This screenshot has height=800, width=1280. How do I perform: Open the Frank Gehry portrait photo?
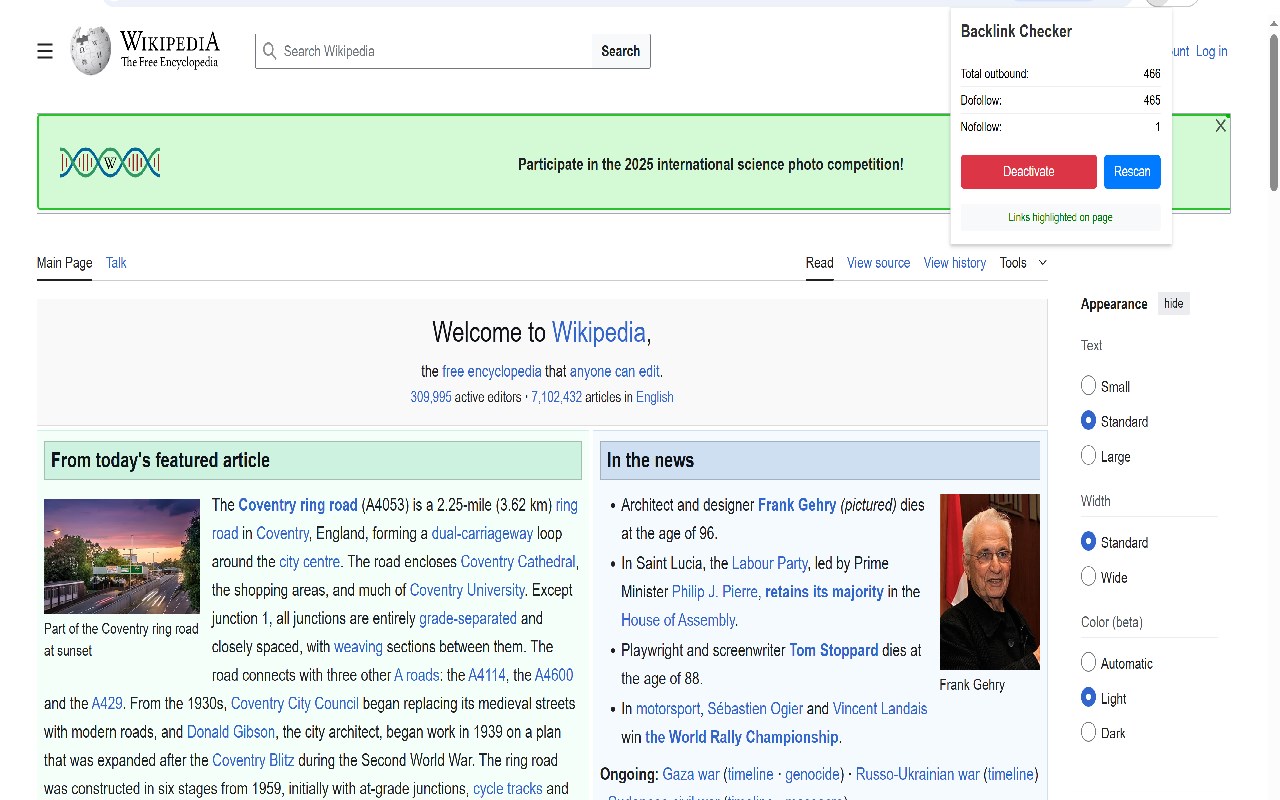click(990, 582)
